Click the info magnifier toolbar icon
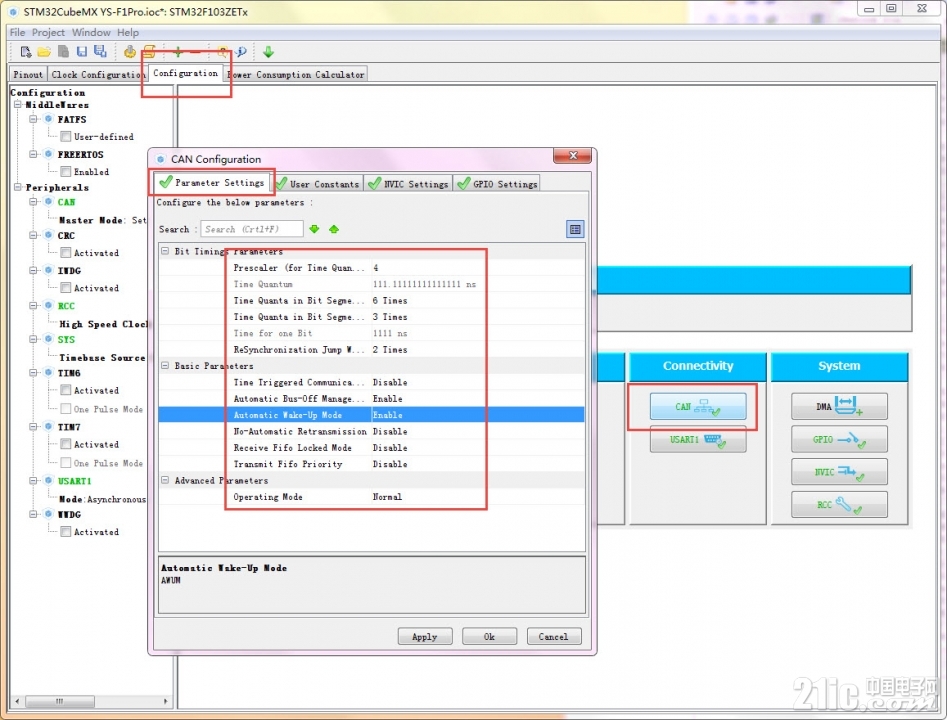 (241, 52)
